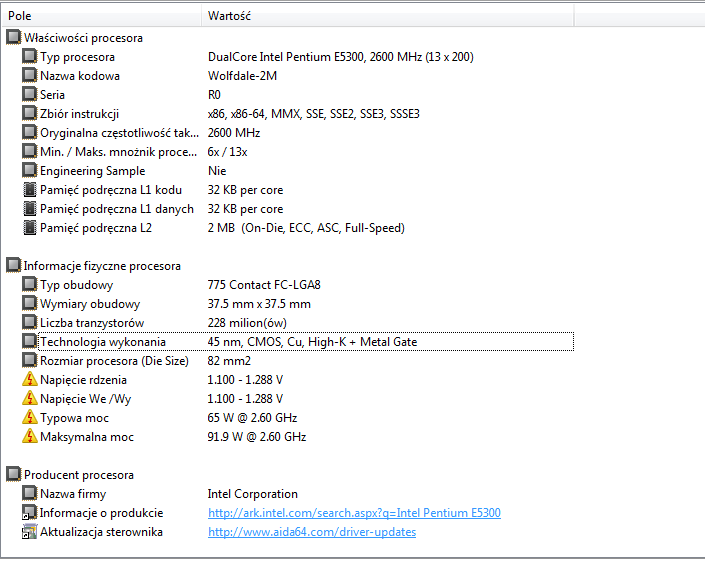Open the ark.intel.com Pentium E5300 link
This screenshot has height=561, width=705.
354,513
